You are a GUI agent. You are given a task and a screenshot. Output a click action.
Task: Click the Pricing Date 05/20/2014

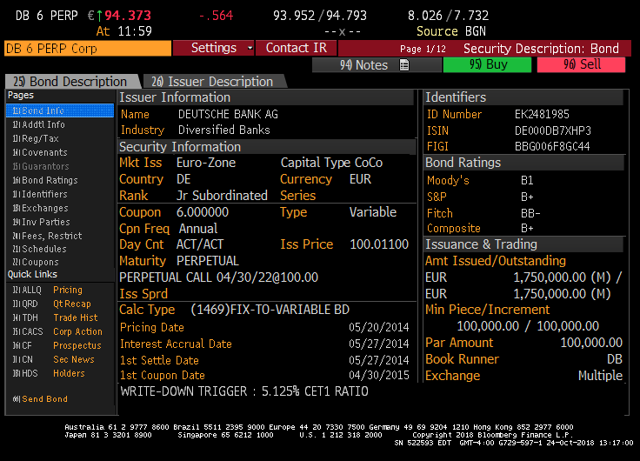(379, 327)
